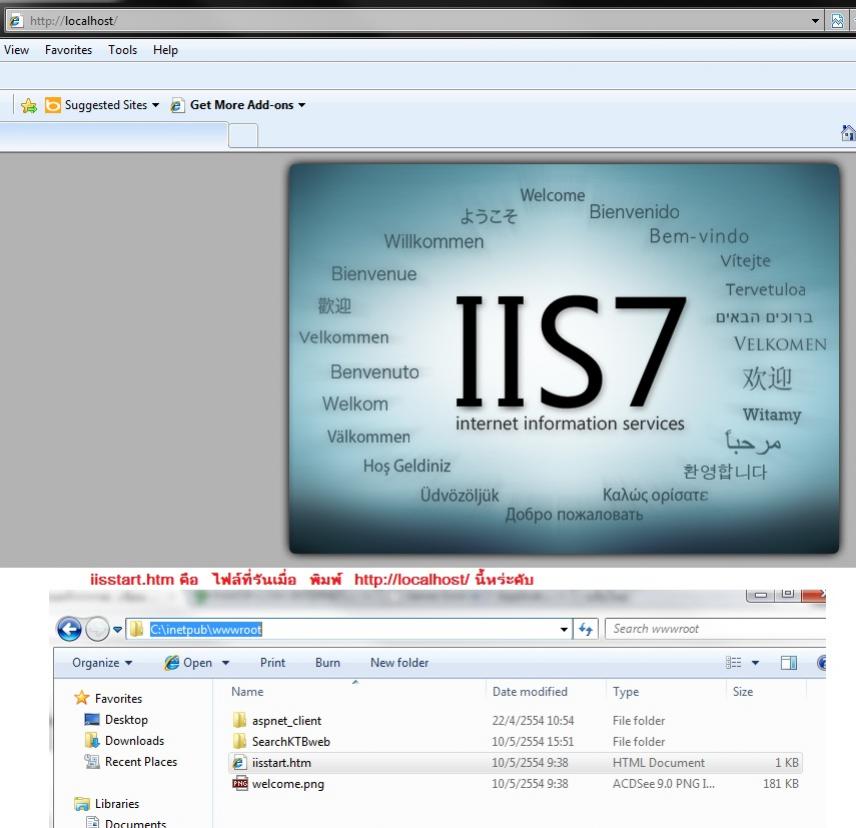
Task: Click the HTML Document type of iisstart.htm
Action: tap(658, 763)
